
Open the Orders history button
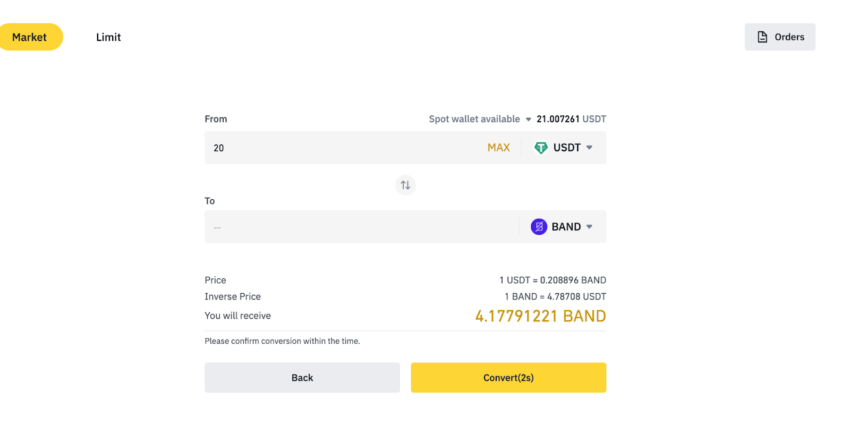[x=780, y=37]
